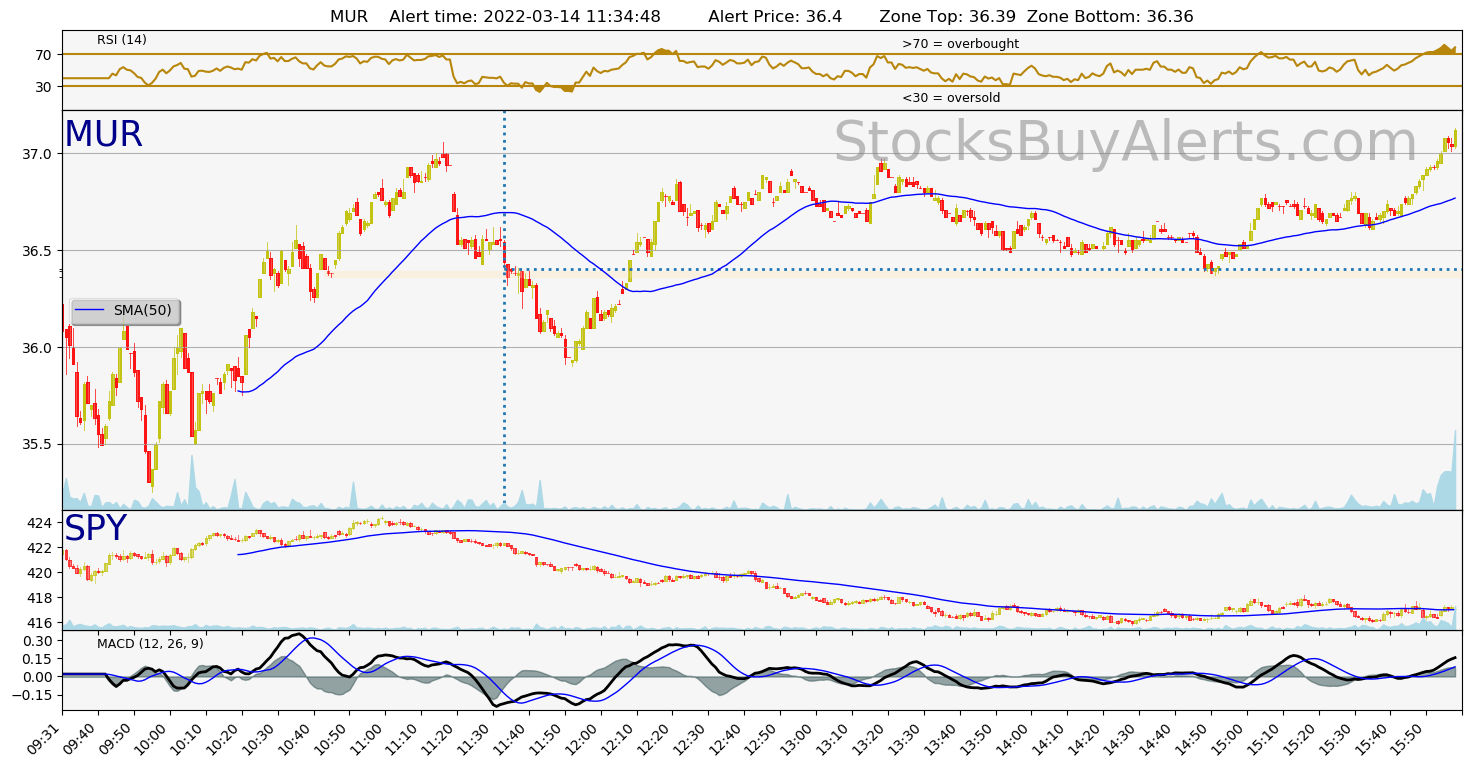The height and width of the screenshot is (768, 1477).
Task: Click 'Zone Top: 36.39' in title
Action: tap(947, 17)
